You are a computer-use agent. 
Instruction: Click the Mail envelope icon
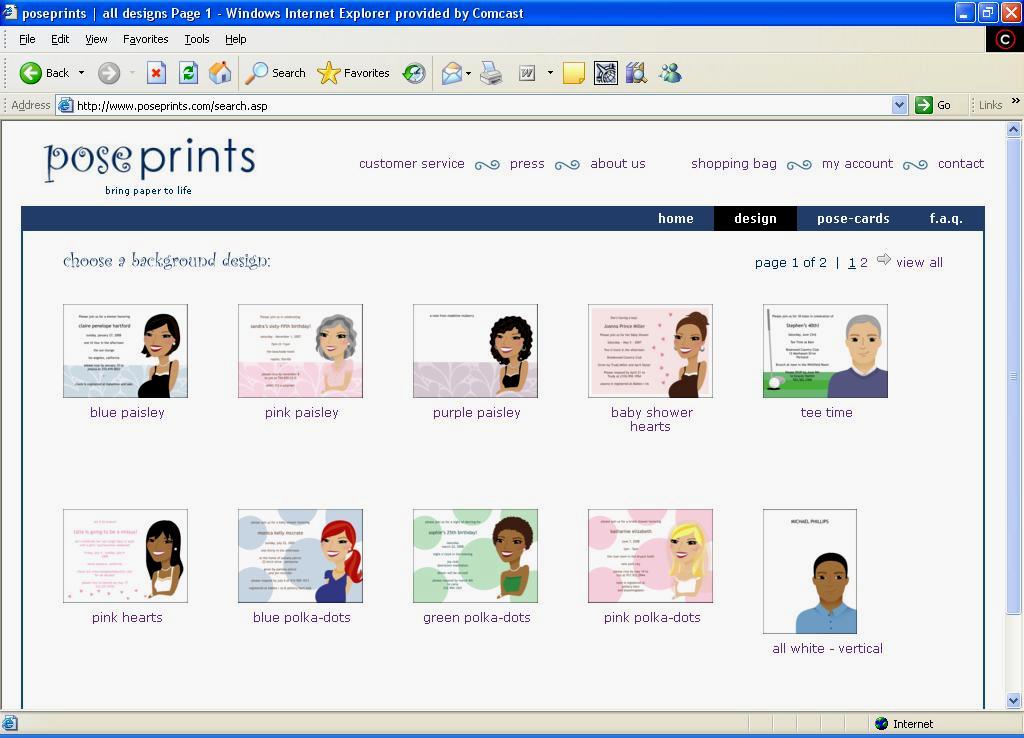point(451,73)
